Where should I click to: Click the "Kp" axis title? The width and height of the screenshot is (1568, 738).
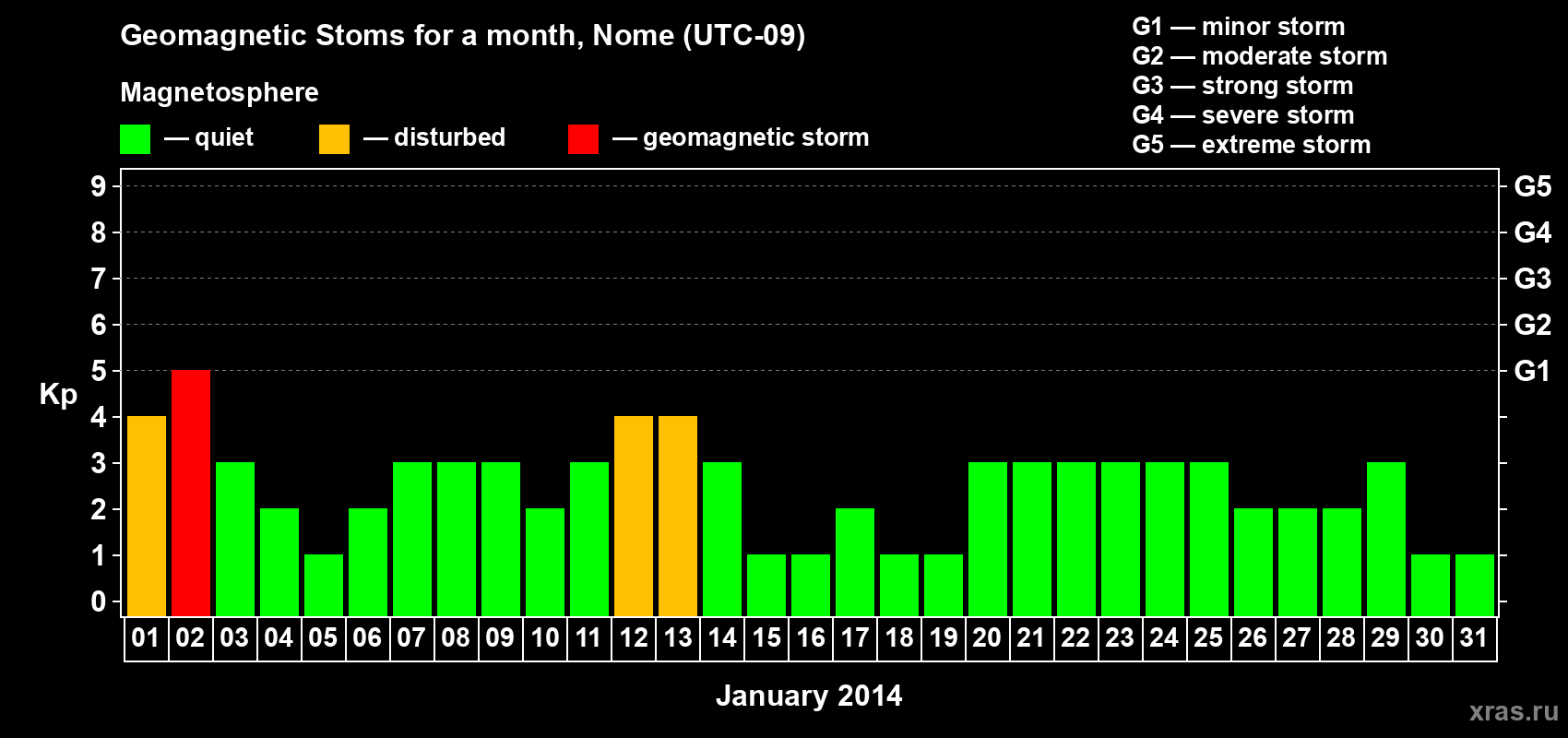click(x=58, y=395)
